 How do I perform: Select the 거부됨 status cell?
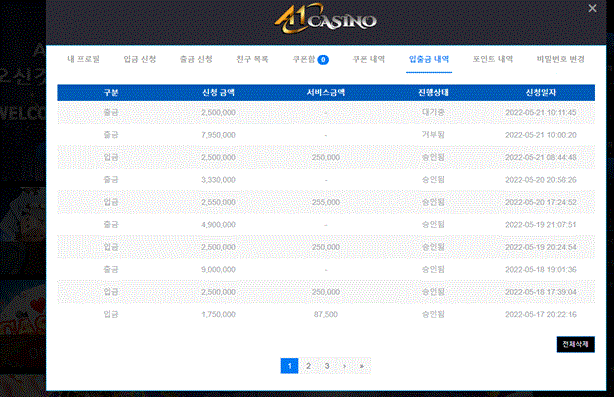[x=433, y=135]
